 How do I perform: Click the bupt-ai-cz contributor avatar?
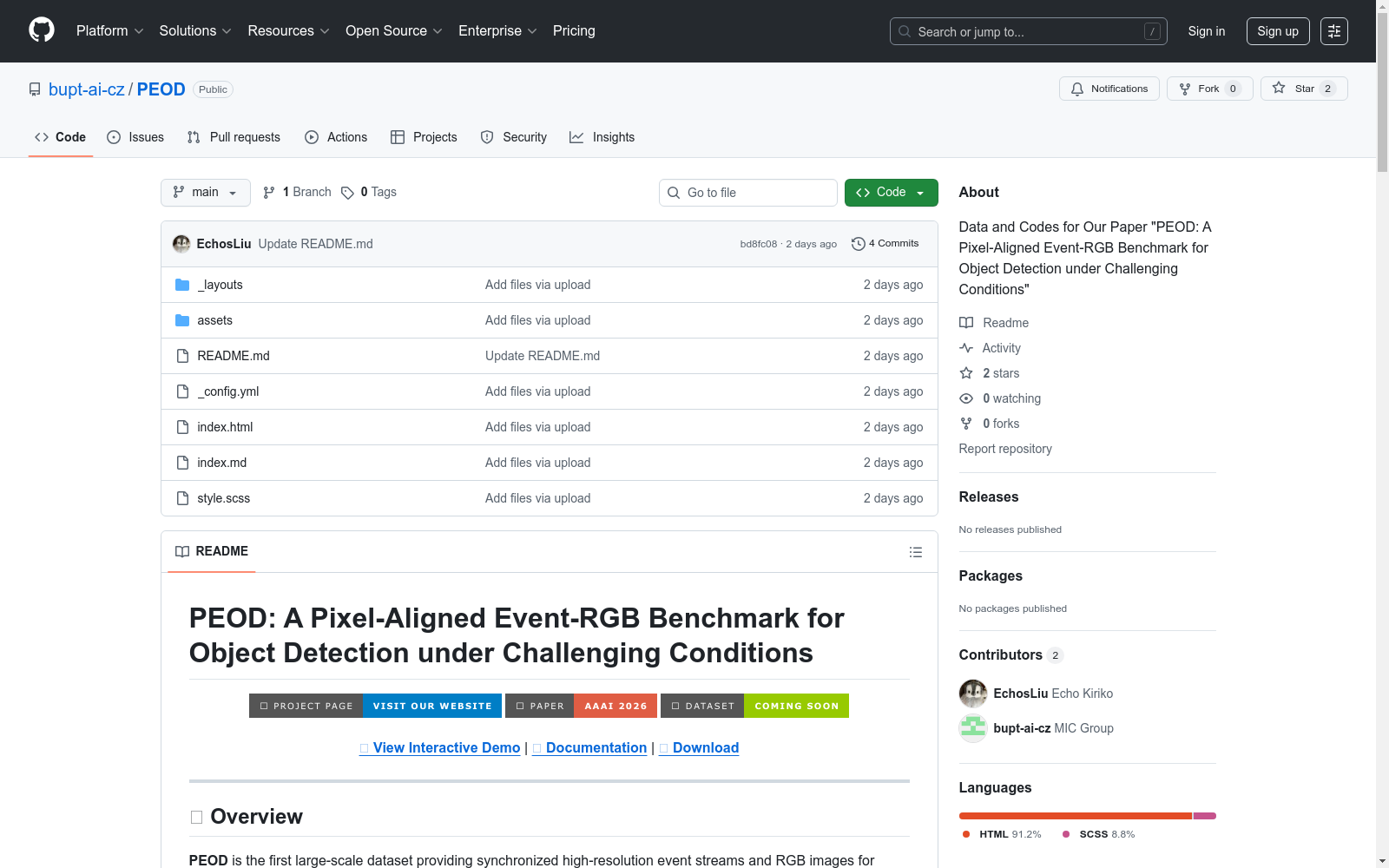coord(973,728)
